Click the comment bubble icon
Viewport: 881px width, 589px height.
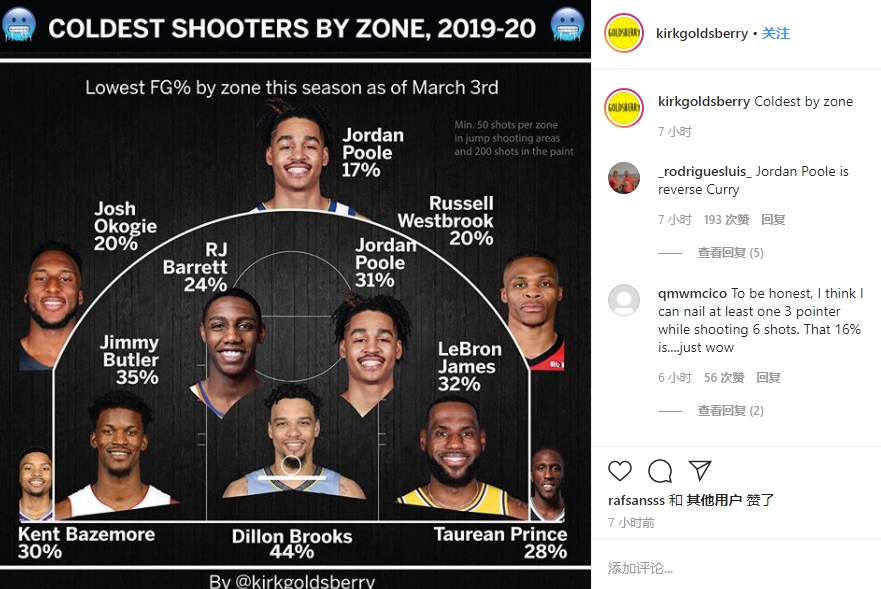pyautogui.click(x=660, y=471)
